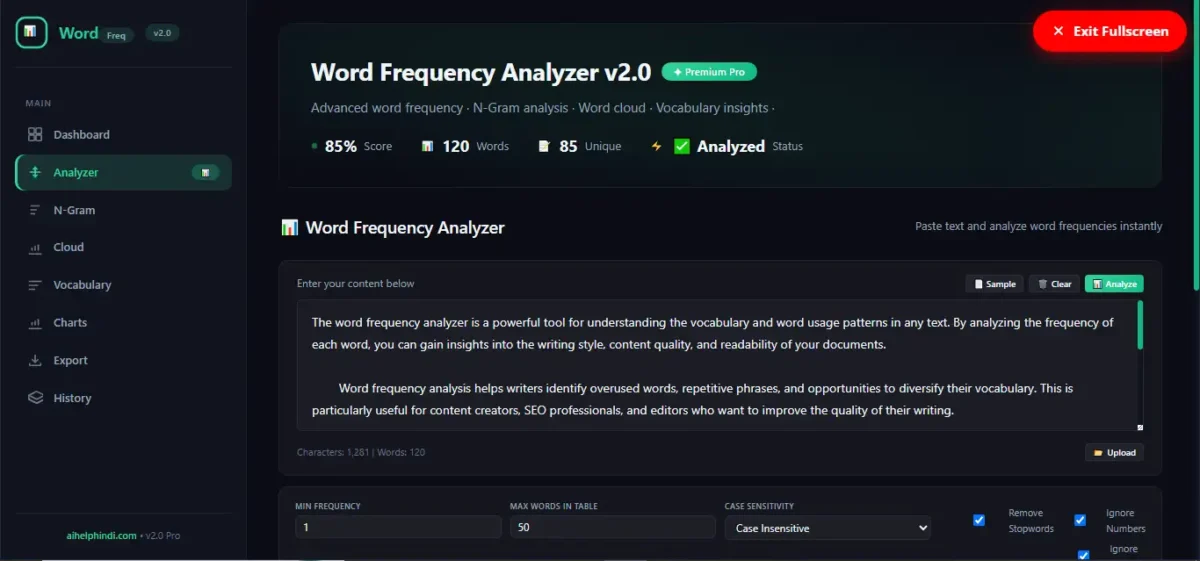1200x561 pixels.
Task: Open the Case Sensitivity dropdown
Action: [x=827, y=528]
